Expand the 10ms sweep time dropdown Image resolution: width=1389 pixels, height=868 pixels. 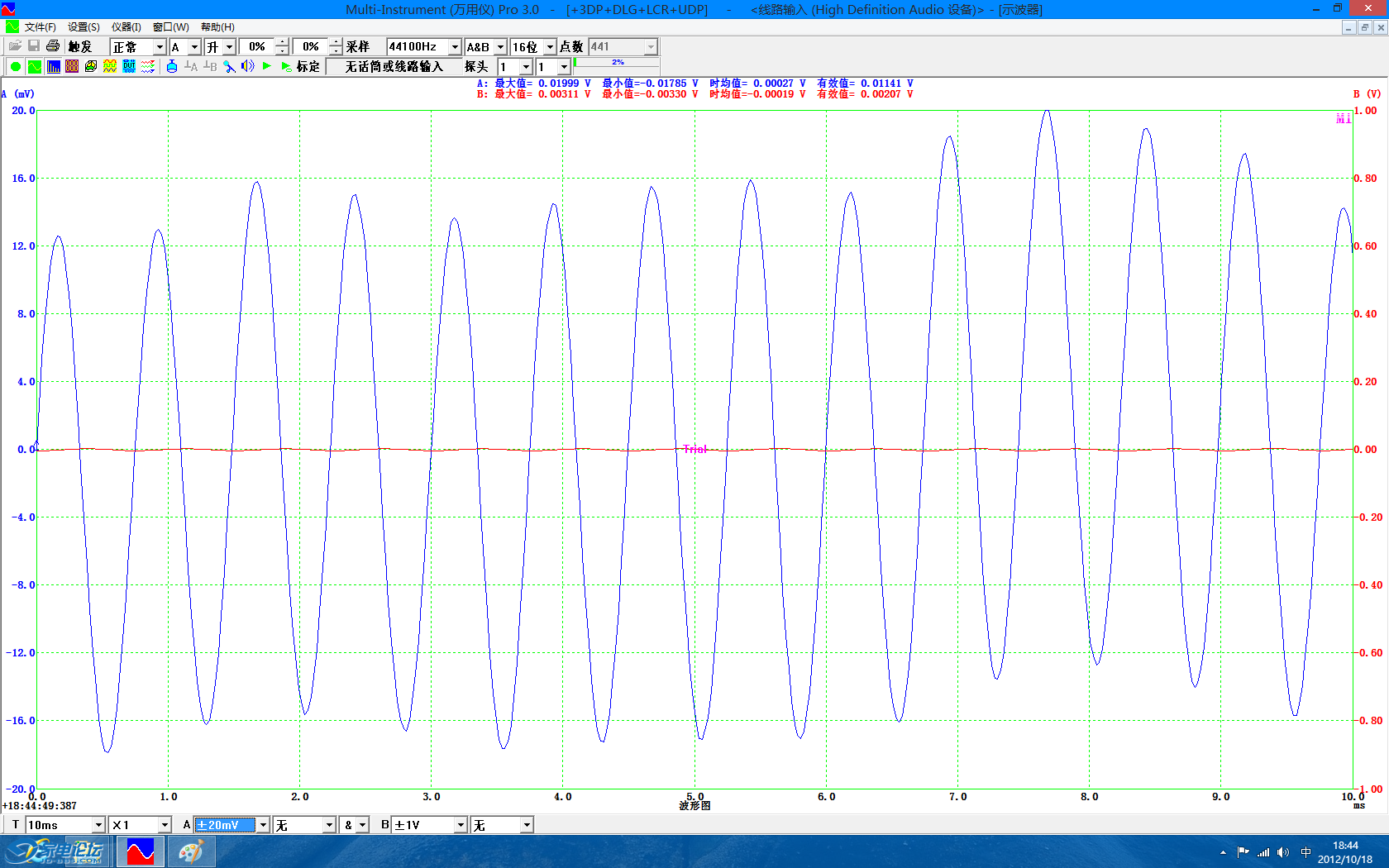point(98,825)
